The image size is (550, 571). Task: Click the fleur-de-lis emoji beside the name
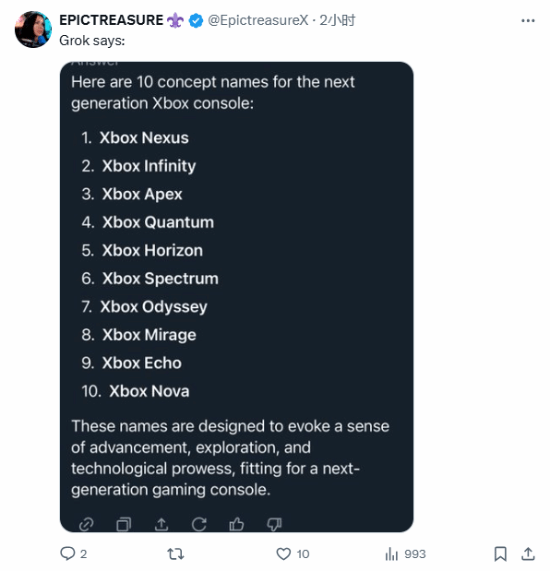176,20
